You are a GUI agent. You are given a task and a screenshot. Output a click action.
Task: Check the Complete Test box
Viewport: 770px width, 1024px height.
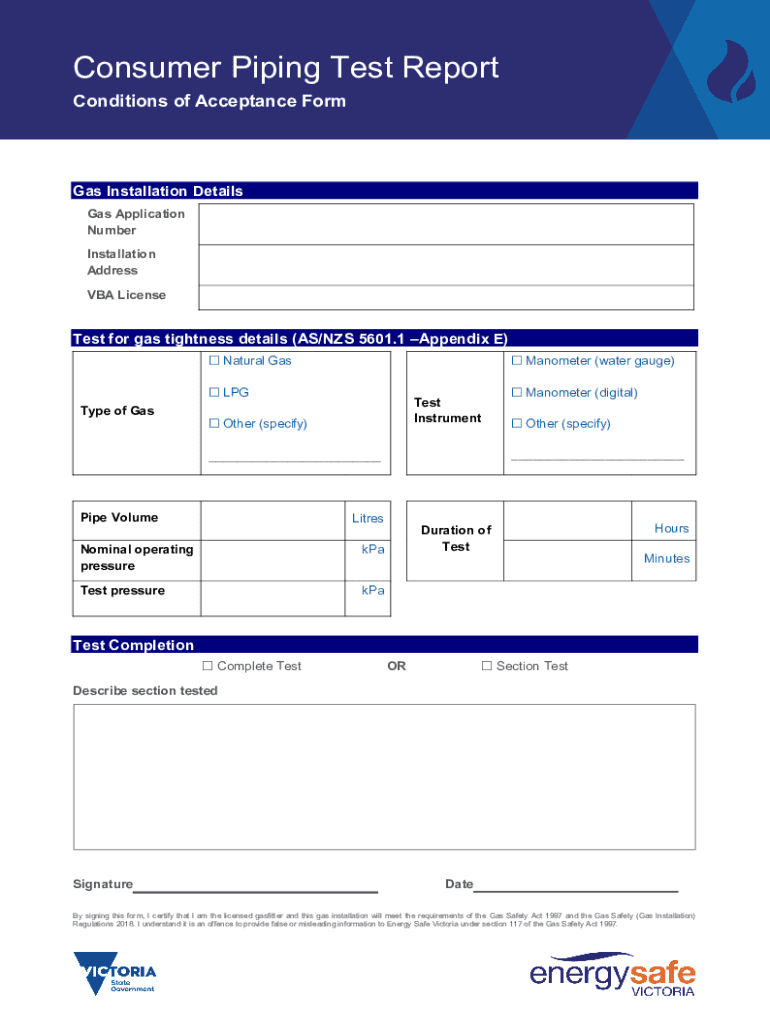click(208, 667)
